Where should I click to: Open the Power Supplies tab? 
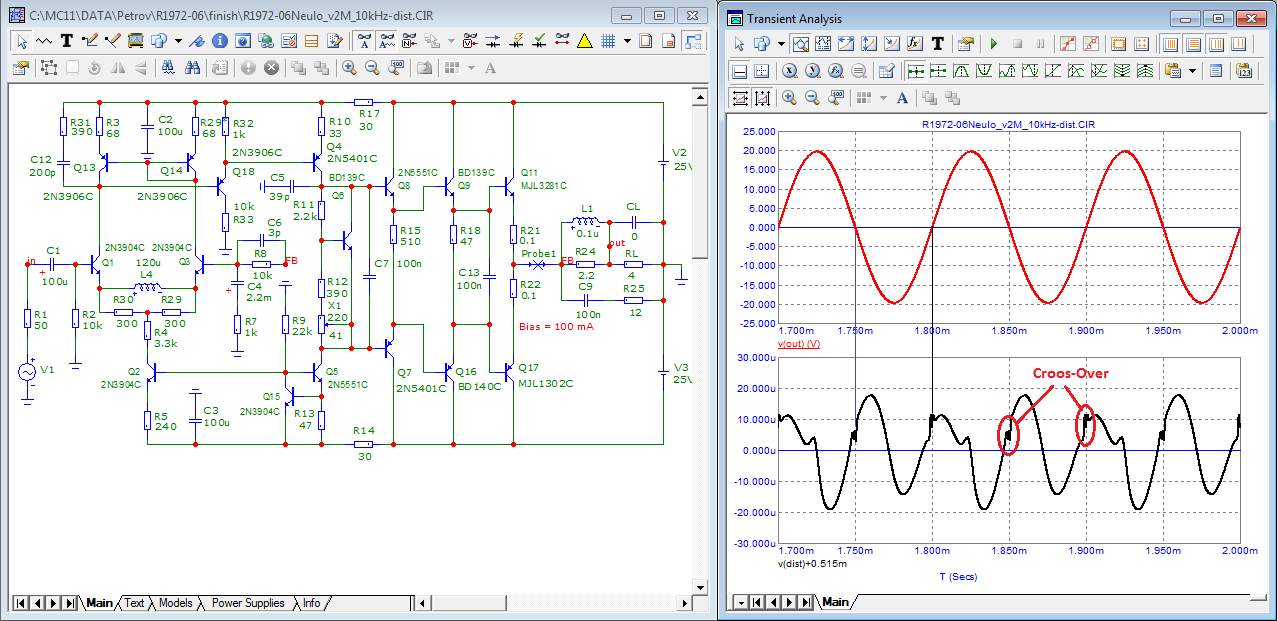pyautogui.click(x=247, y=603)
